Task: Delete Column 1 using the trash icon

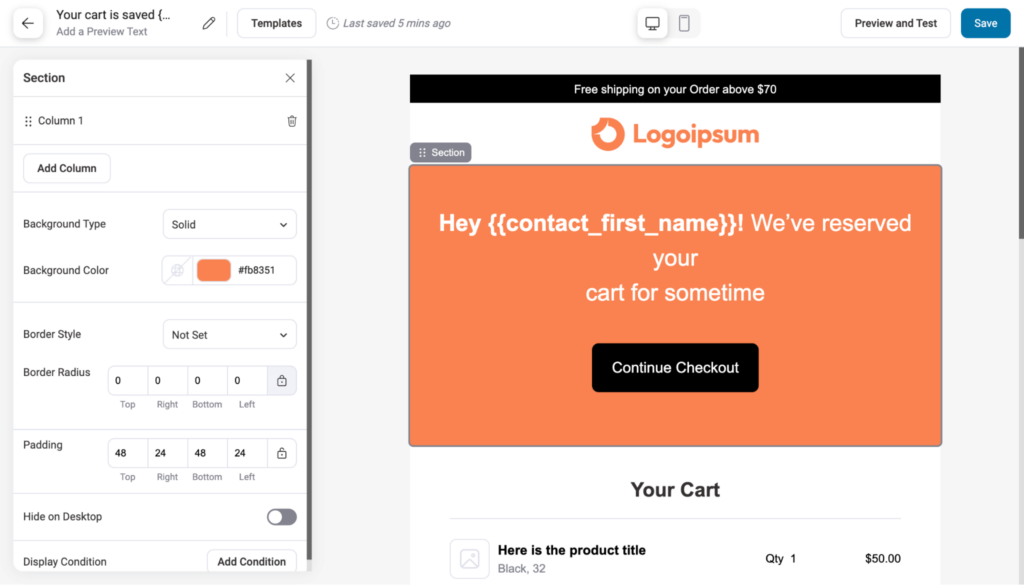Action: [291, 120]
